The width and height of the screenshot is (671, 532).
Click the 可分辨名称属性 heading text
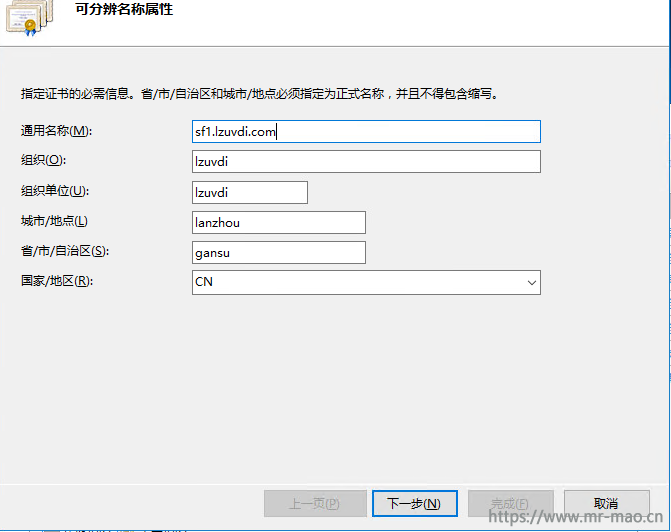[124, 9]
